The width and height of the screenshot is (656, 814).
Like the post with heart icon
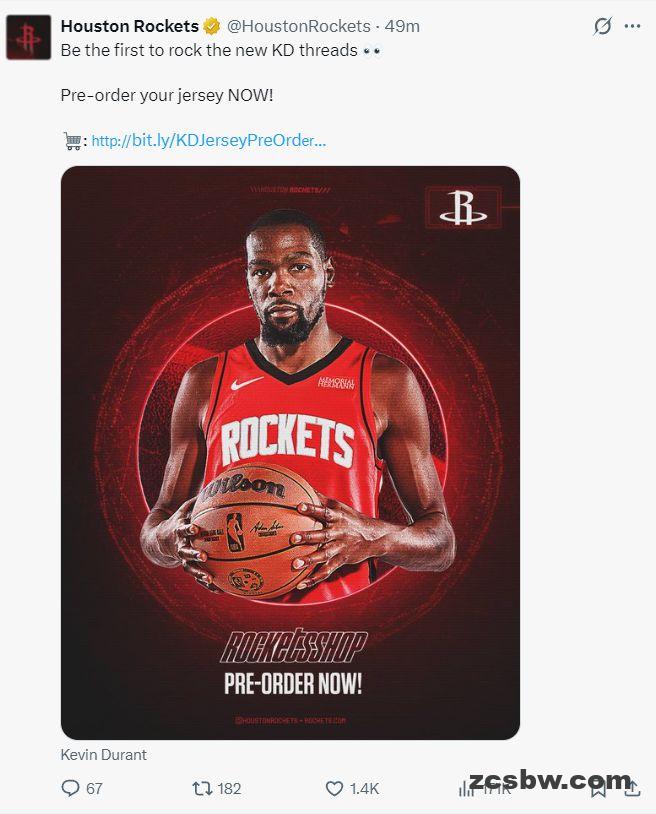[334, 789]
